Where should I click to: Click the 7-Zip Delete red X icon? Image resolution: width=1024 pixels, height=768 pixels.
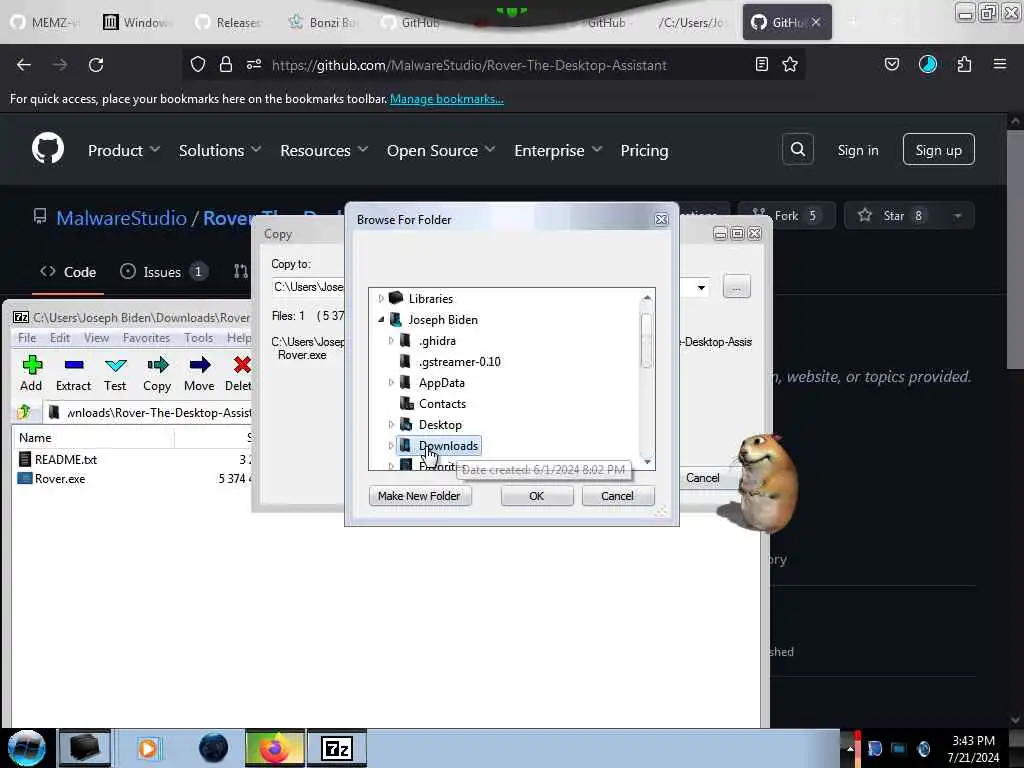[242, 364]
